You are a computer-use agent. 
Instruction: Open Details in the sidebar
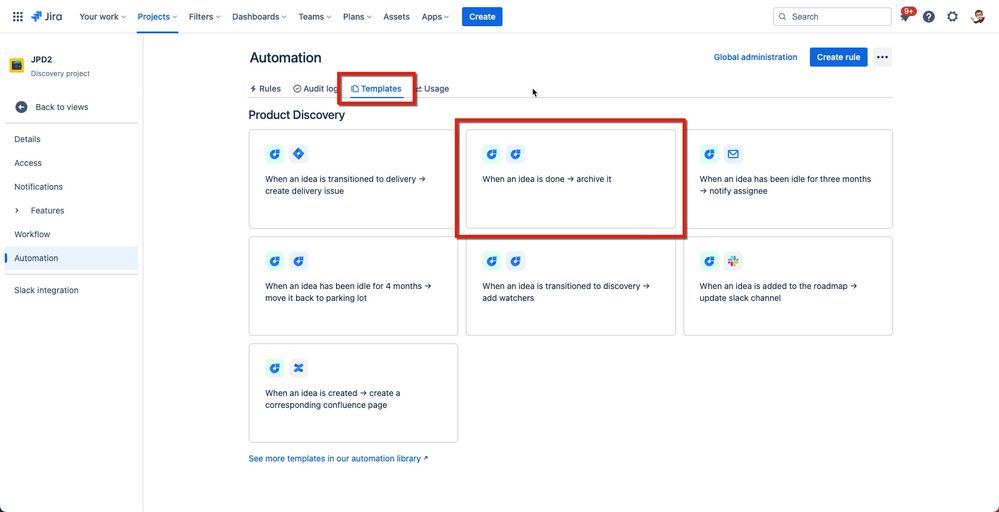tap(27, 139)
